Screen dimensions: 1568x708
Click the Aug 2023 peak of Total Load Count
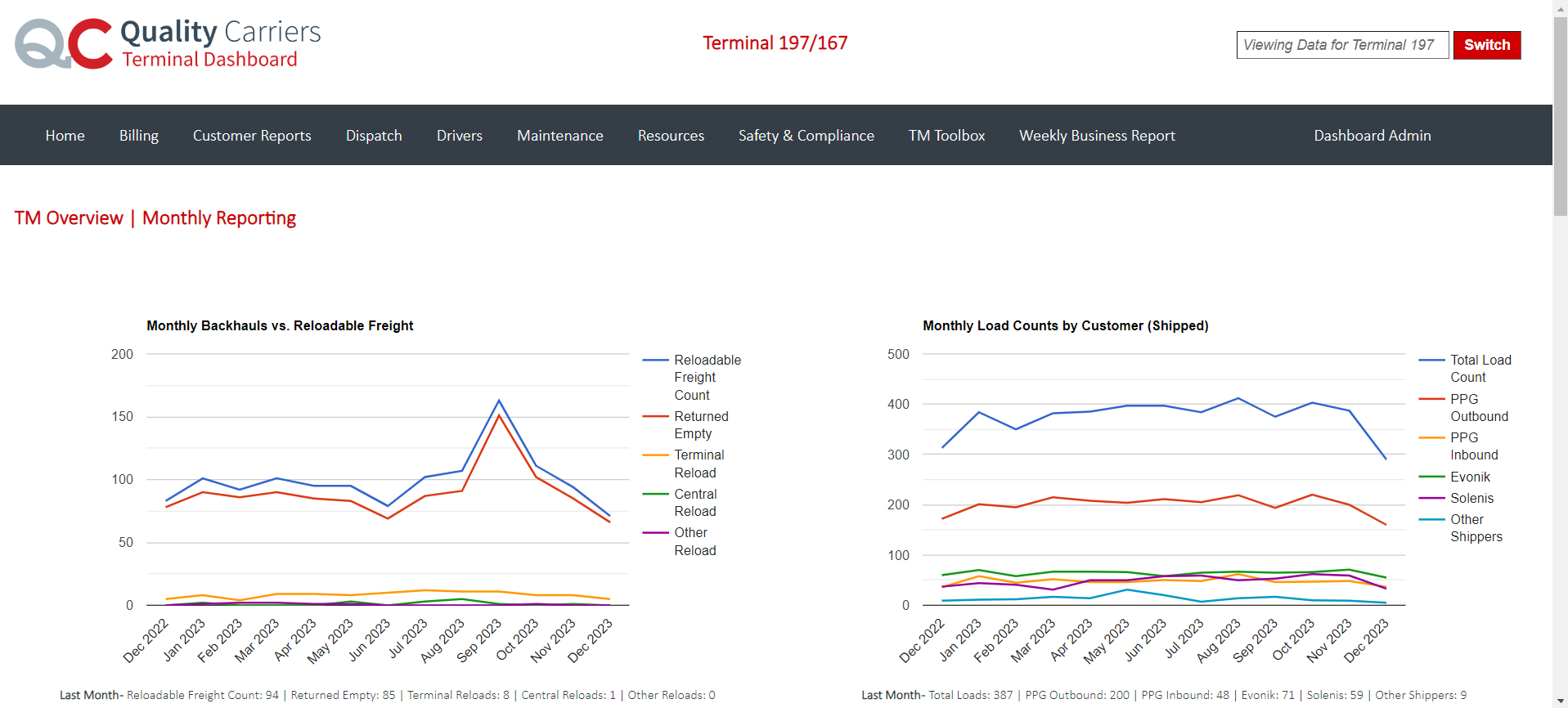[x=1238, y=398]
